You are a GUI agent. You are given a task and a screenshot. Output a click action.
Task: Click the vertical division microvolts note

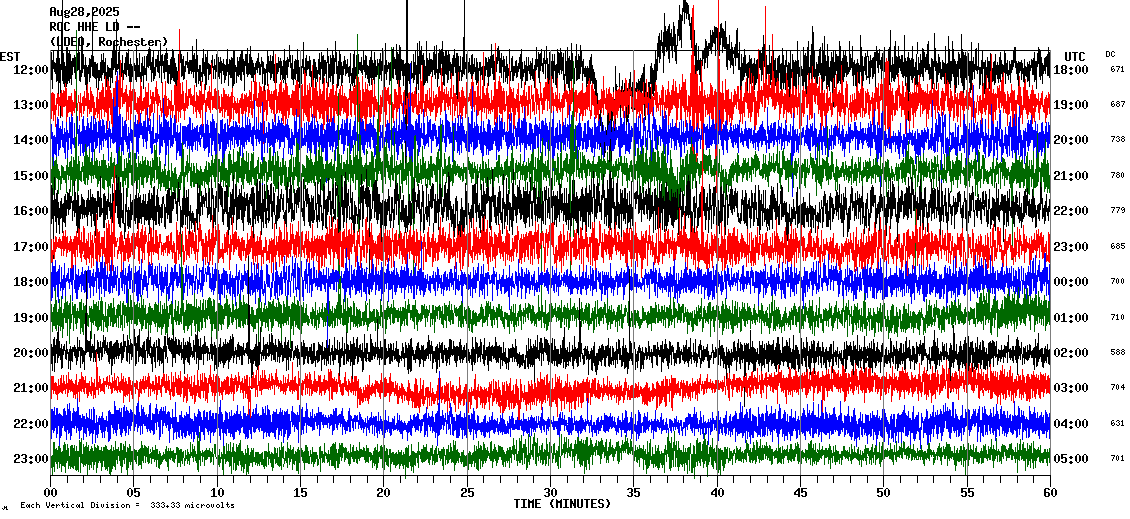coord(127,505)
